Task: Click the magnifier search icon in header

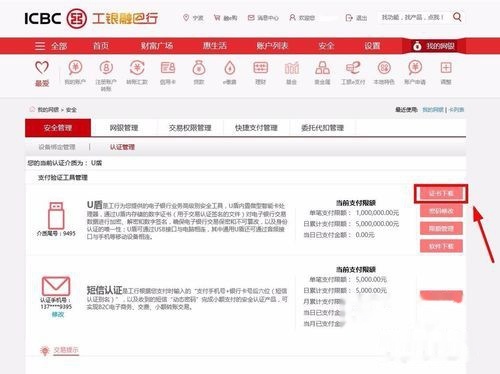Action: click(457, 17)
